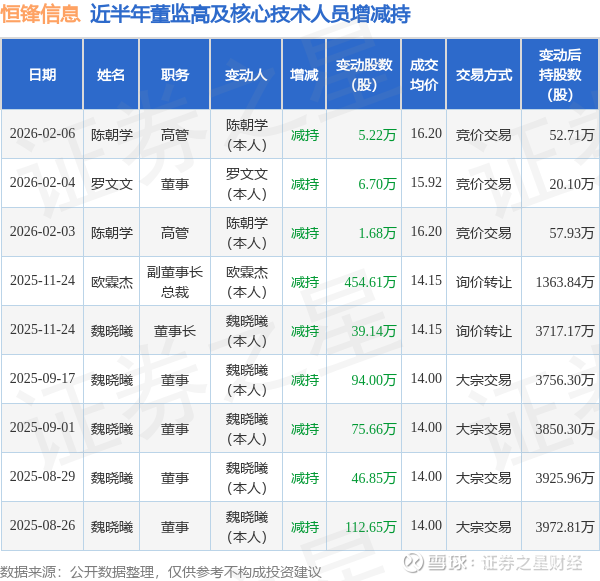
Task: Select 欧霖杰 name cell
Action: [x=112, y=282]
